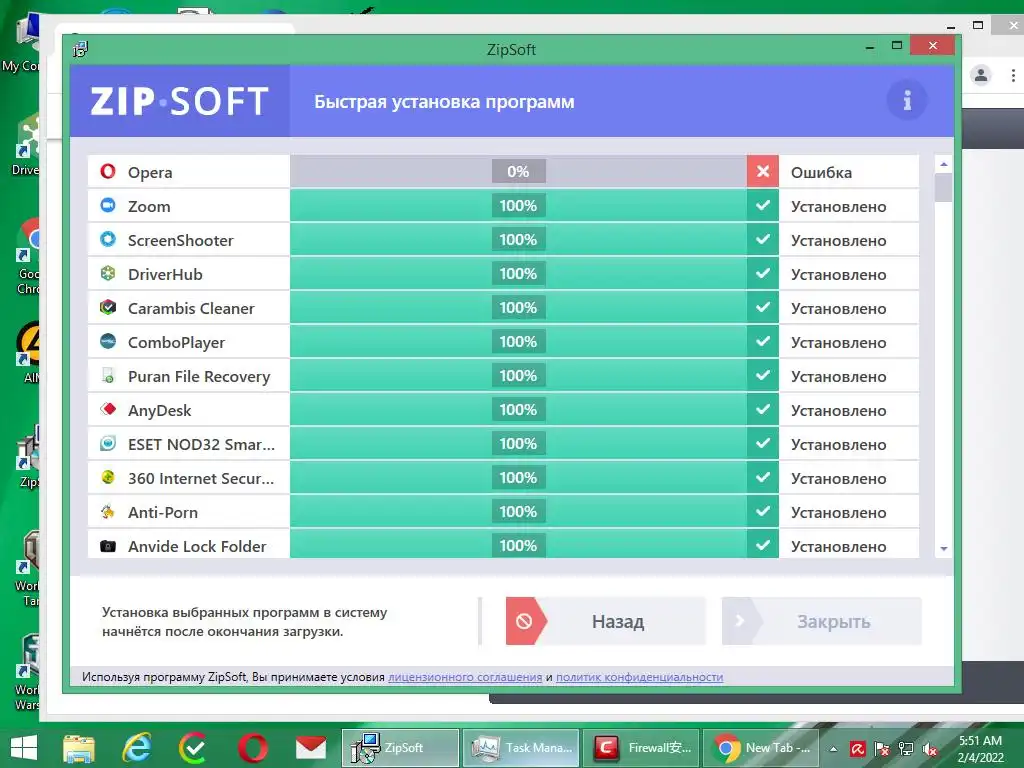The image size is (1024, 768).
Task: Click the ESET NOD32 Smar... name
Action: (201, 444)
